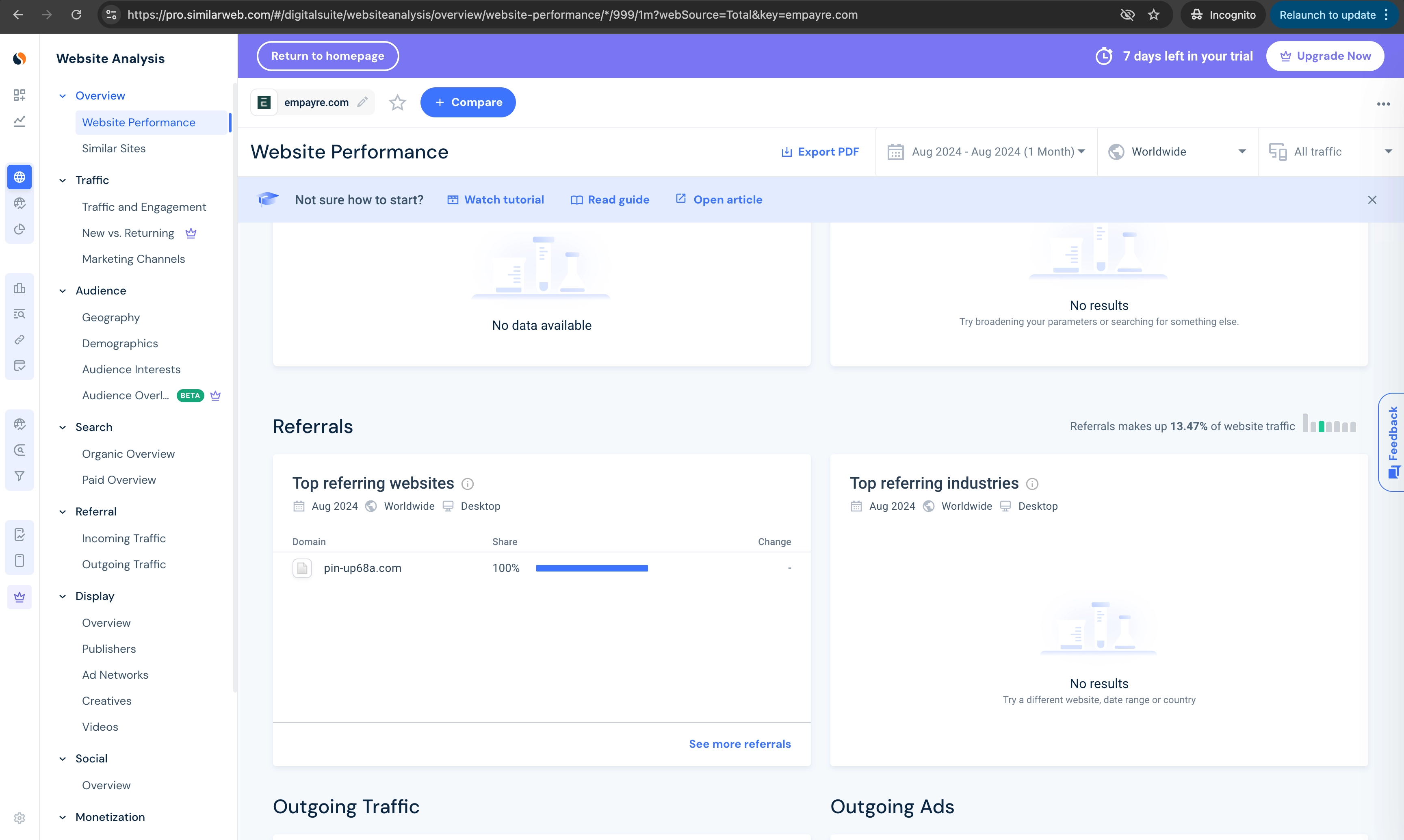Open the Worldwide country selector
Screen dimensions: 1404x840
tap(1176, 151)
